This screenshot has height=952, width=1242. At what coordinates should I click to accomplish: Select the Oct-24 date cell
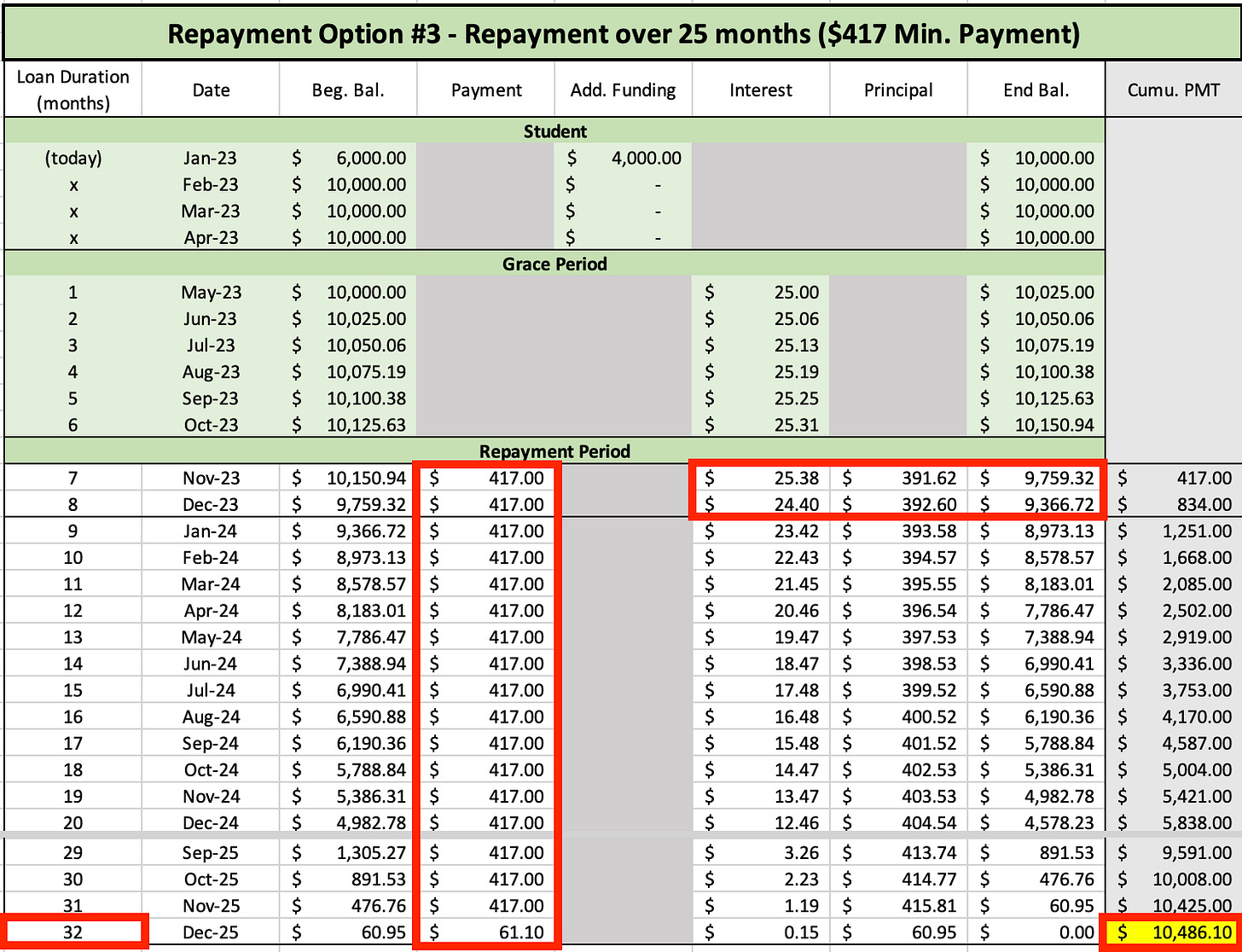point(211,769)
